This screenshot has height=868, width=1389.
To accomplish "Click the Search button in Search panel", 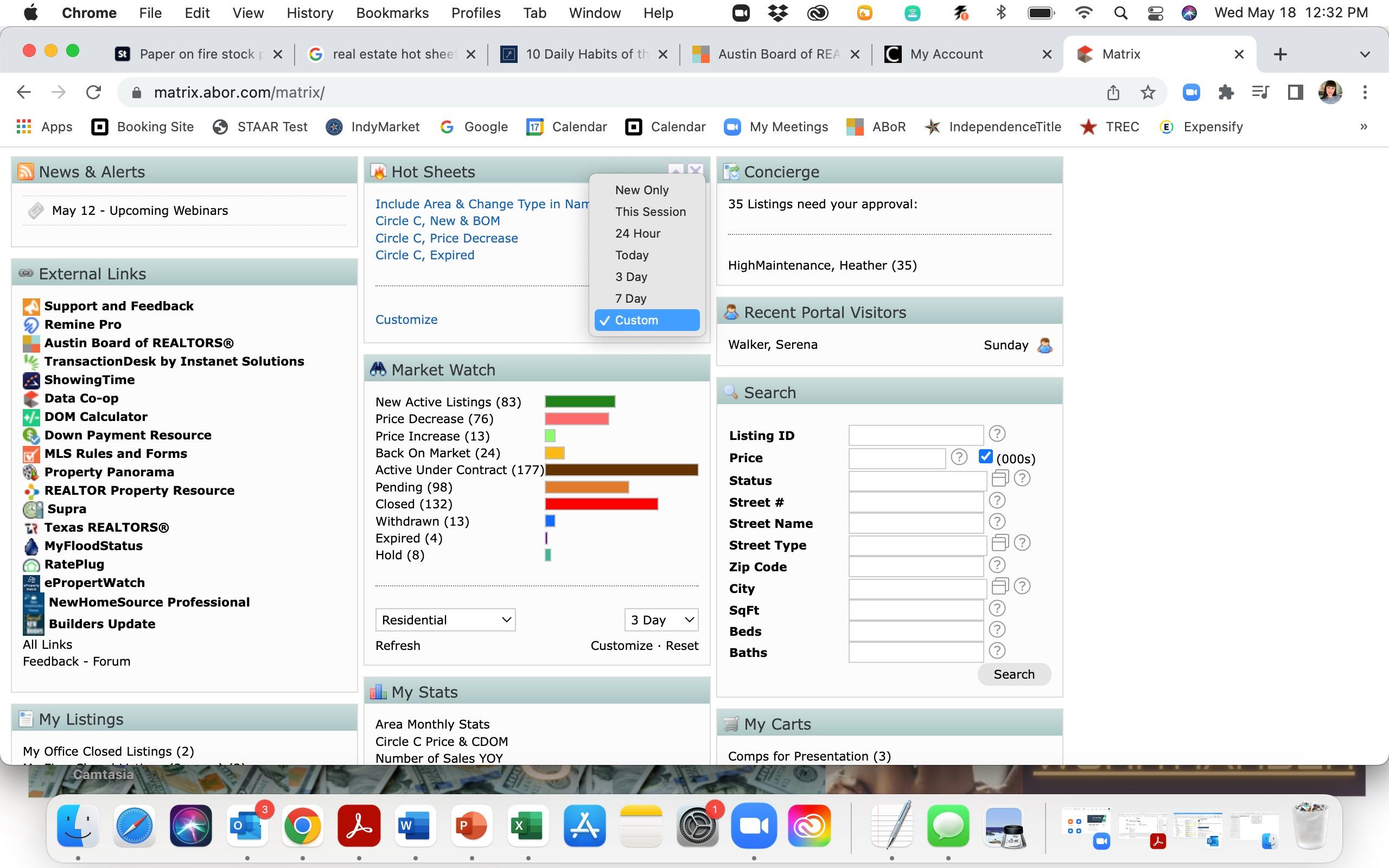I will pos(1014,674).
